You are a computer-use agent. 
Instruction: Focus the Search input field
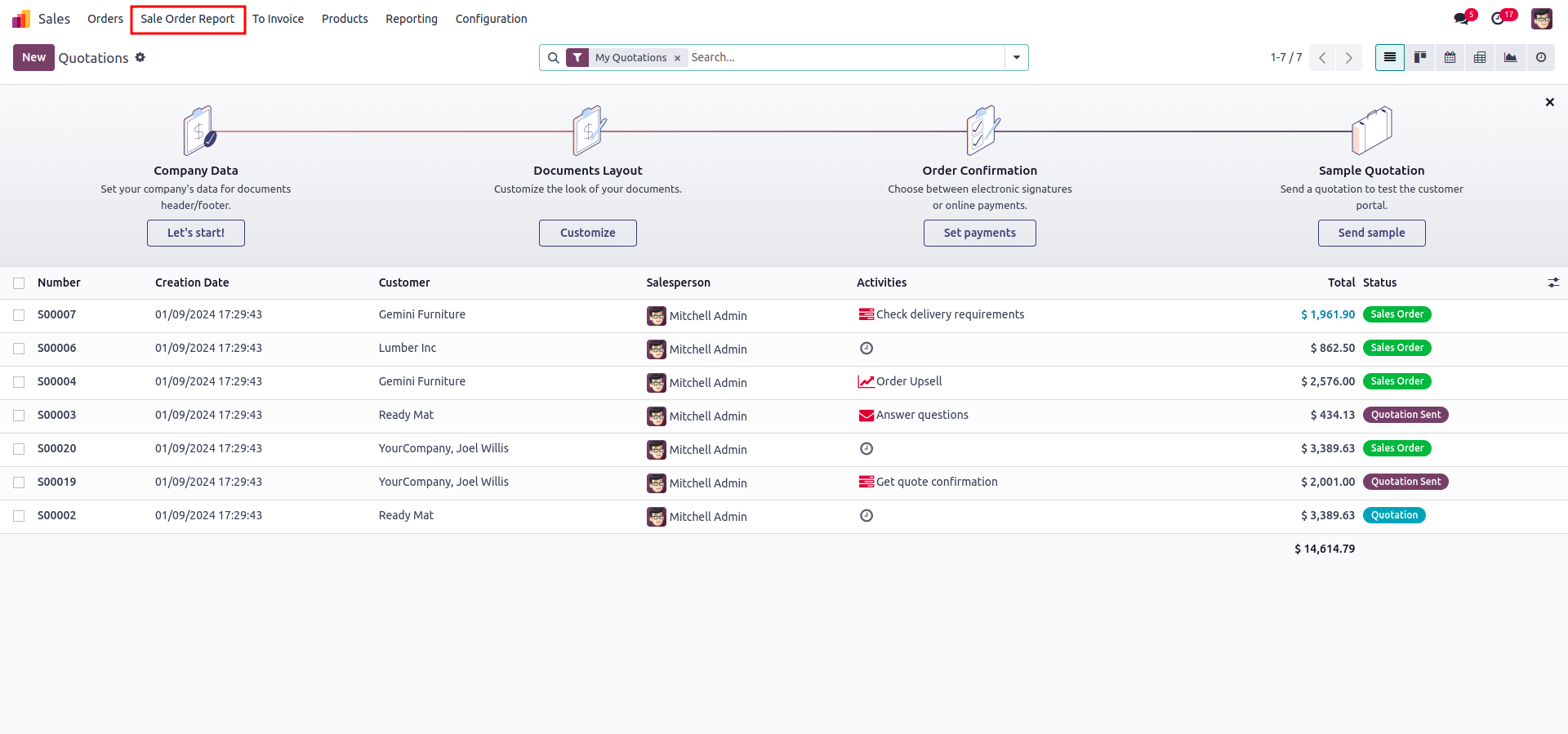point(841,58)
